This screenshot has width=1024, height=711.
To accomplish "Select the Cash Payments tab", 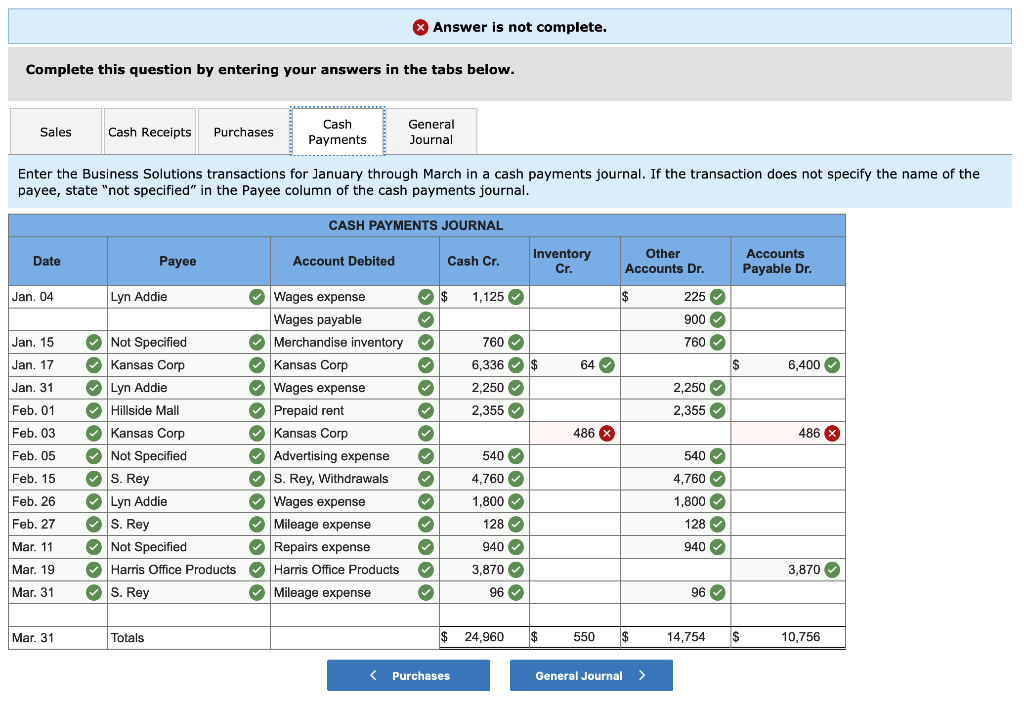I will click(338, 132).
